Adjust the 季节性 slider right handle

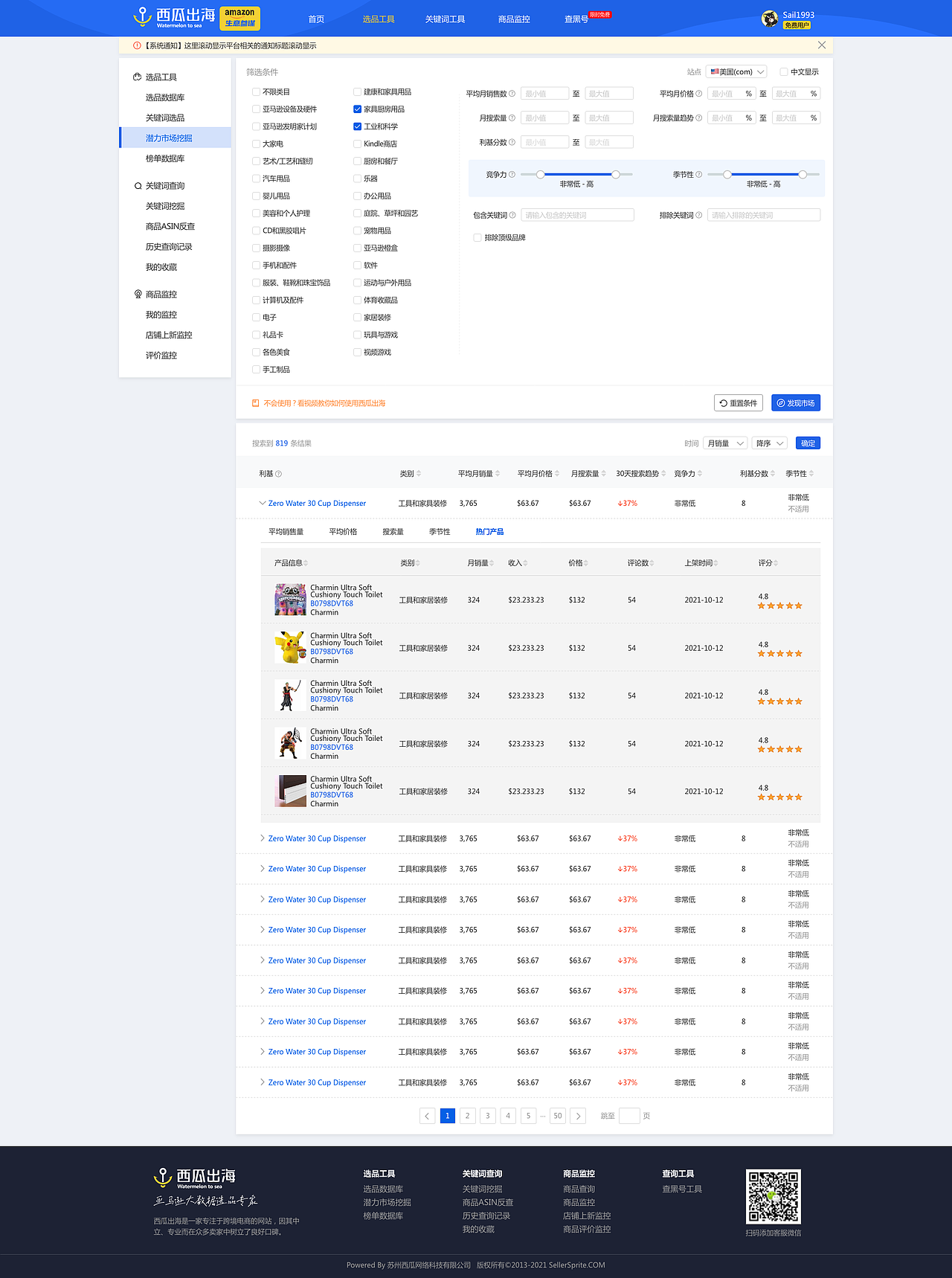pyautogui.click(x=803, y=175)
